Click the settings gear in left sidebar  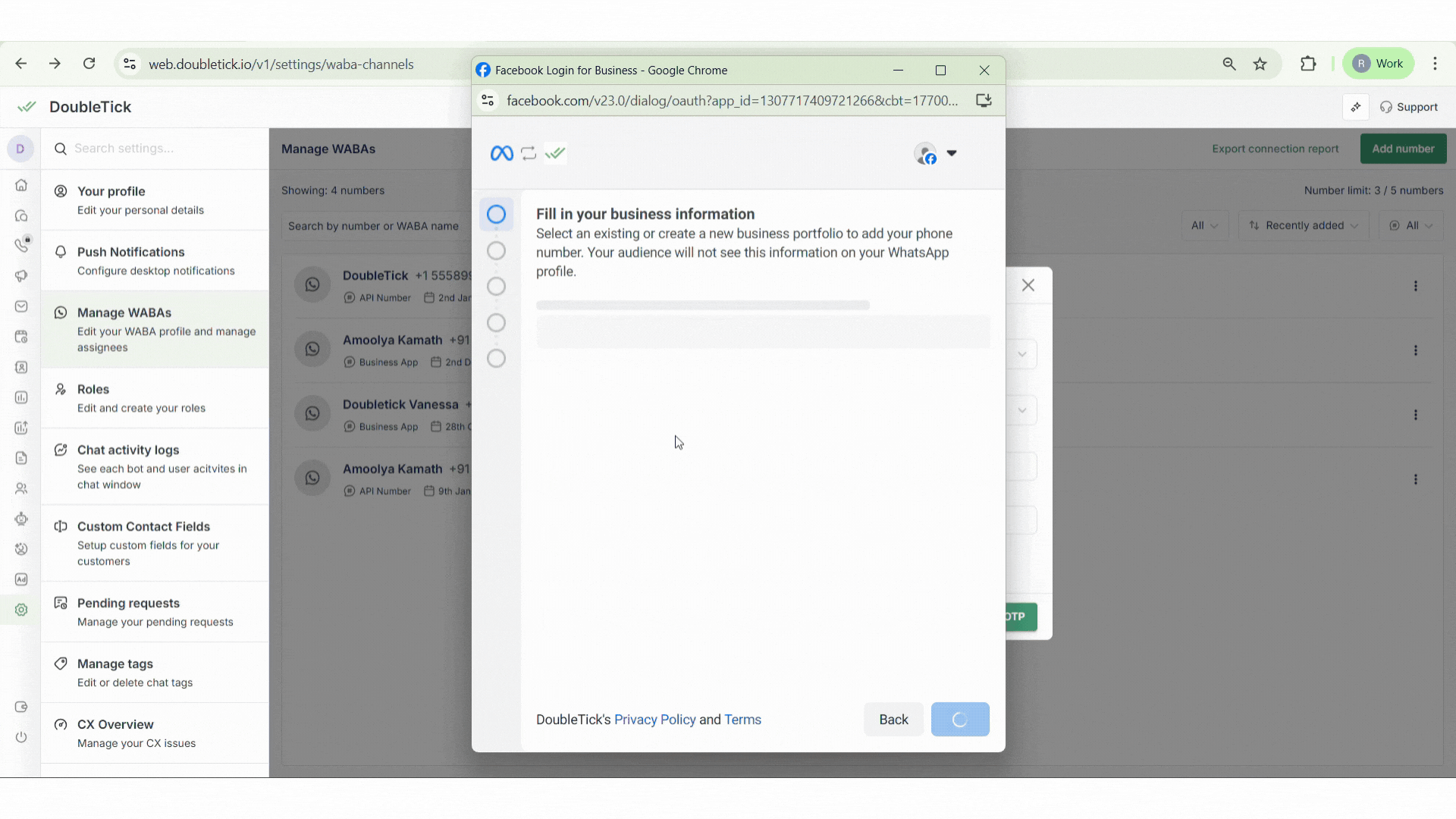[x=21, y=610]
